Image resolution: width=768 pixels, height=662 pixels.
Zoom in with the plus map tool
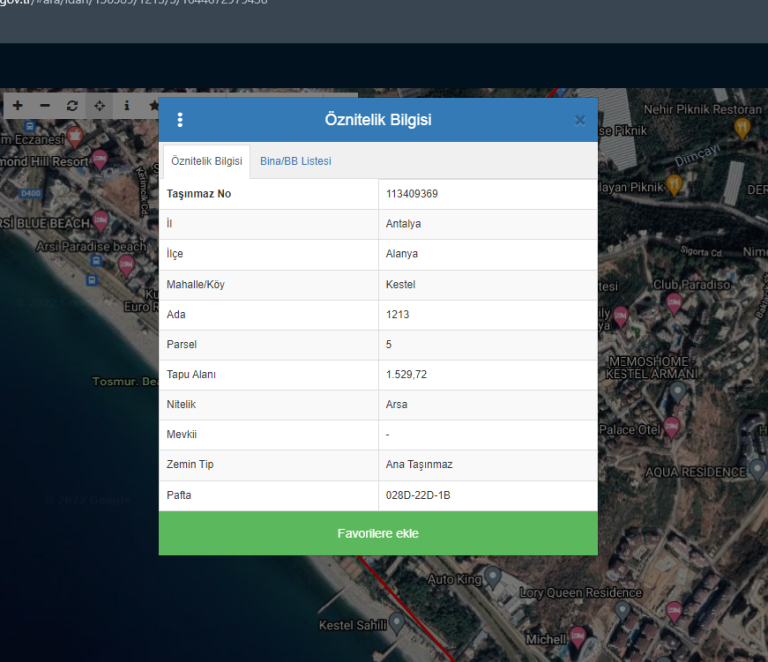pos(18,105)
